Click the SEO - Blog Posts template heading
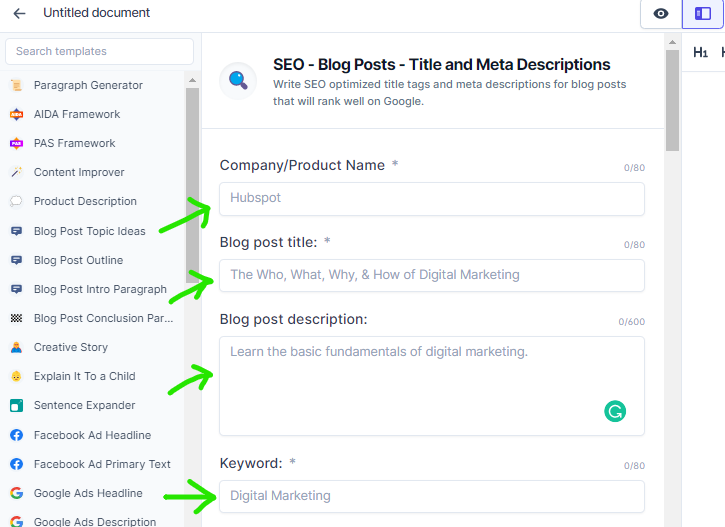725x527 pixels. click(442, 65)
